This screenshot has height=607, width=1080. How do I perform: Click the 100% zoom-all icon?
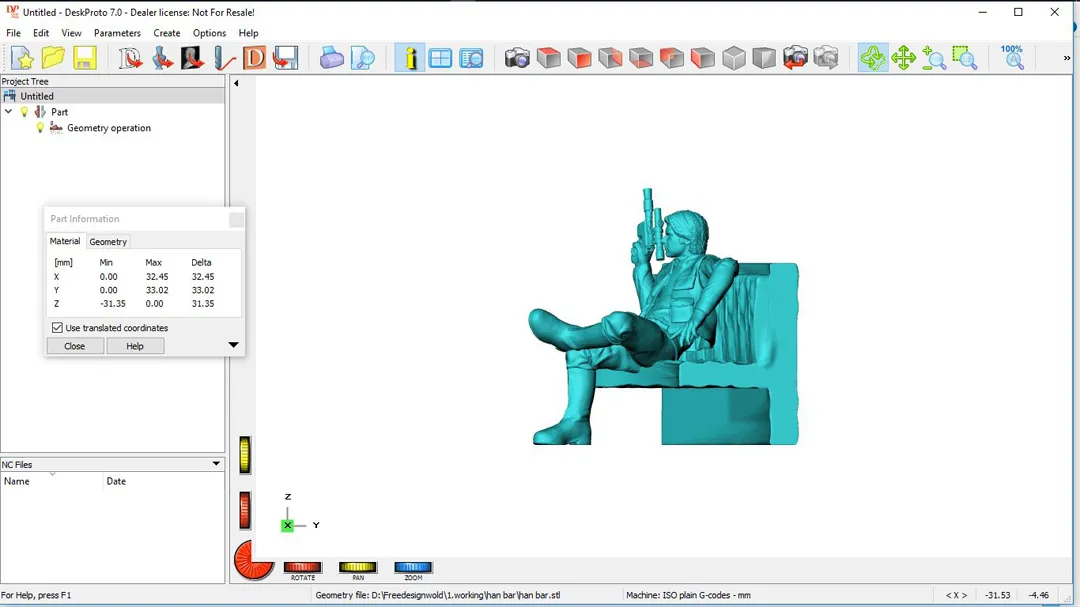click(1012, 58)
